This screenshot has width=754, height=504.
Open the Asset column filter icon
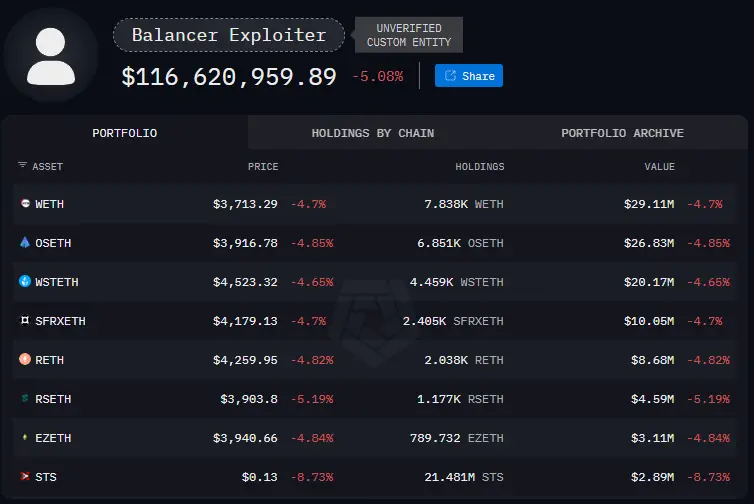pos(22,166)
